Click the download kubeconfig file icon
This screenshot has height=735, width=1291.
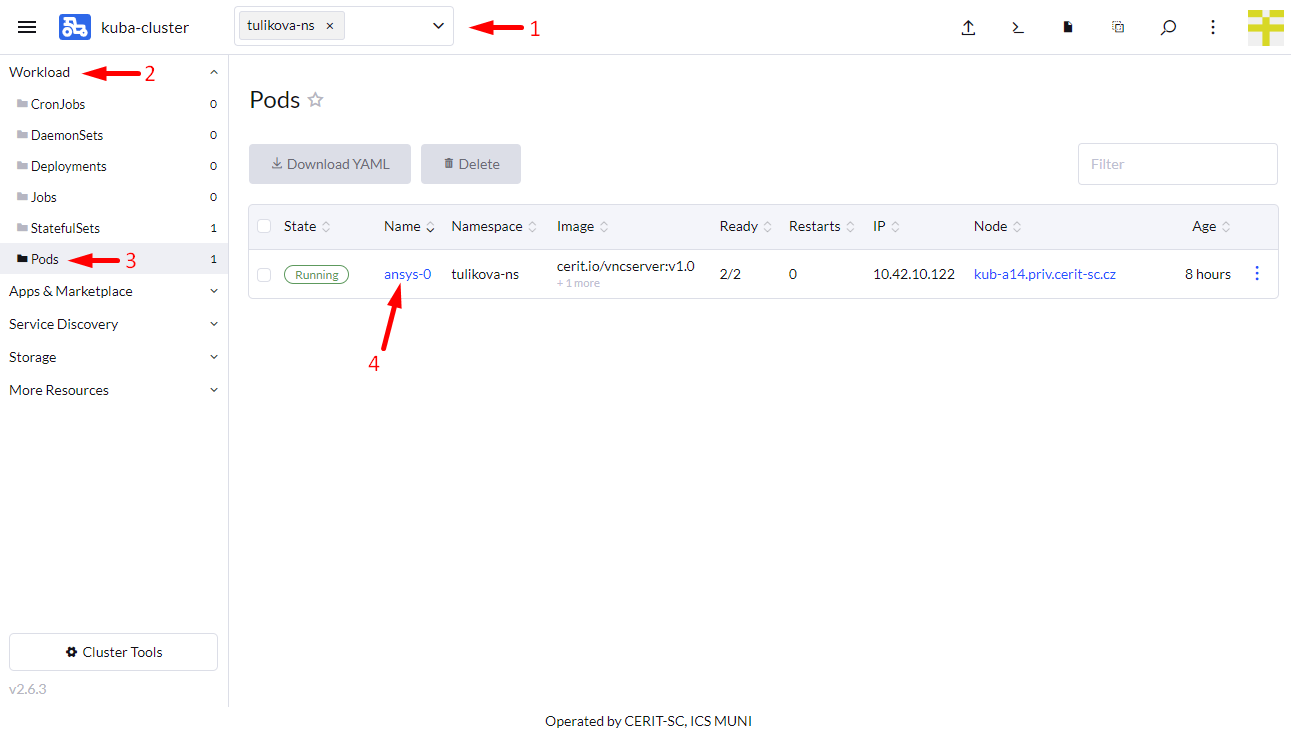(1068, 28)
